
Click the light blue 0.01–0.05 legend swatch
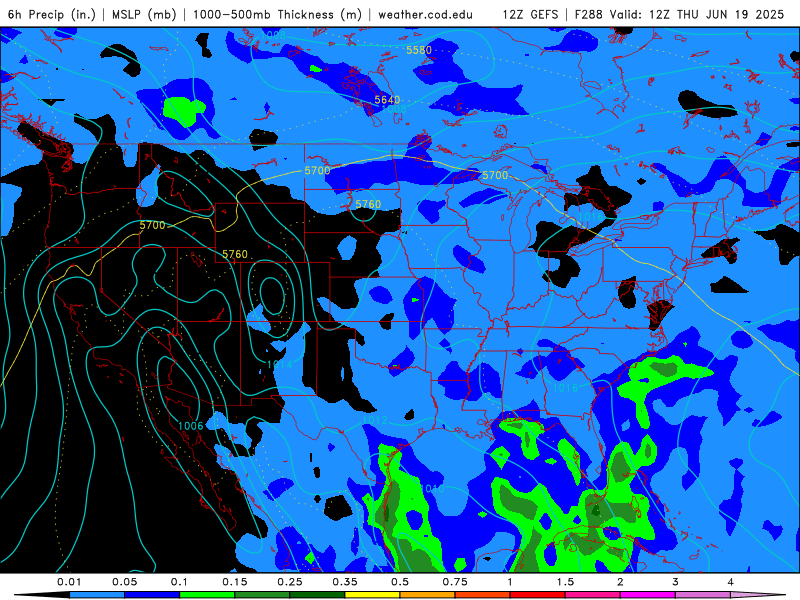pos(96,595)
